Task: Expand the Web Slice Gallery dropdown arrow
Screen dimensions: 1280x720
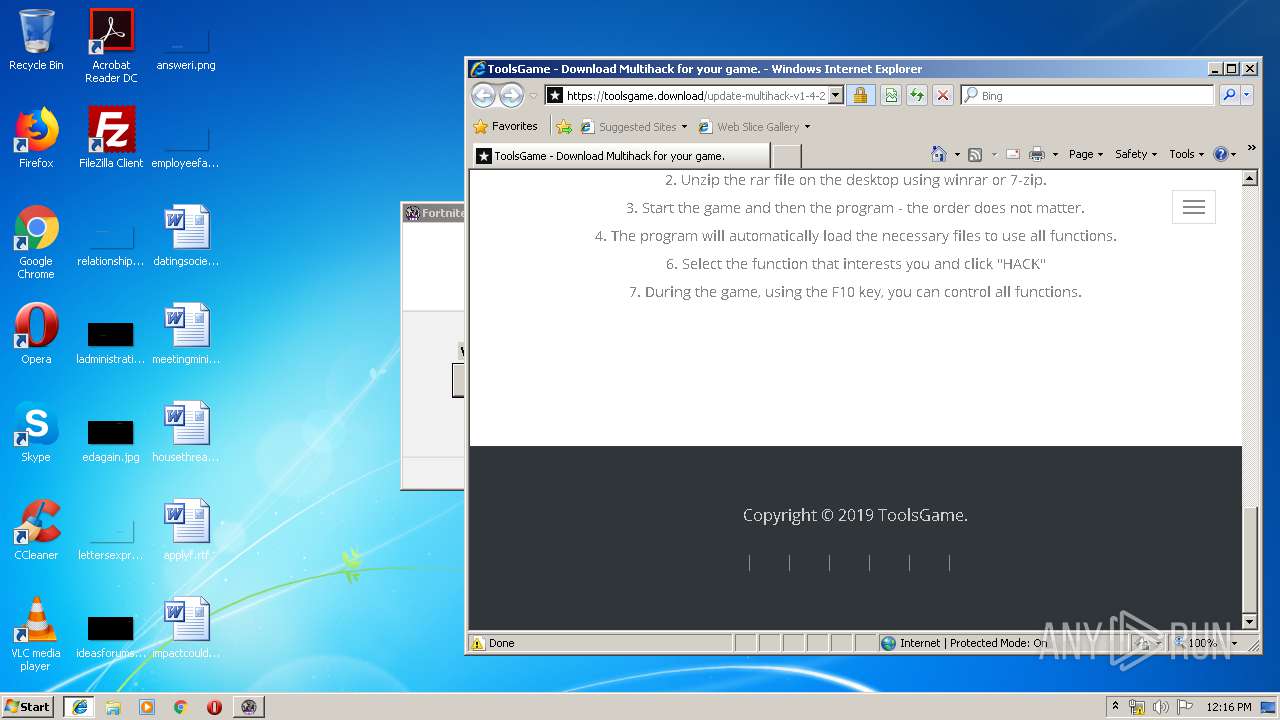Action: pyautogui.click(x=807, y=127)
